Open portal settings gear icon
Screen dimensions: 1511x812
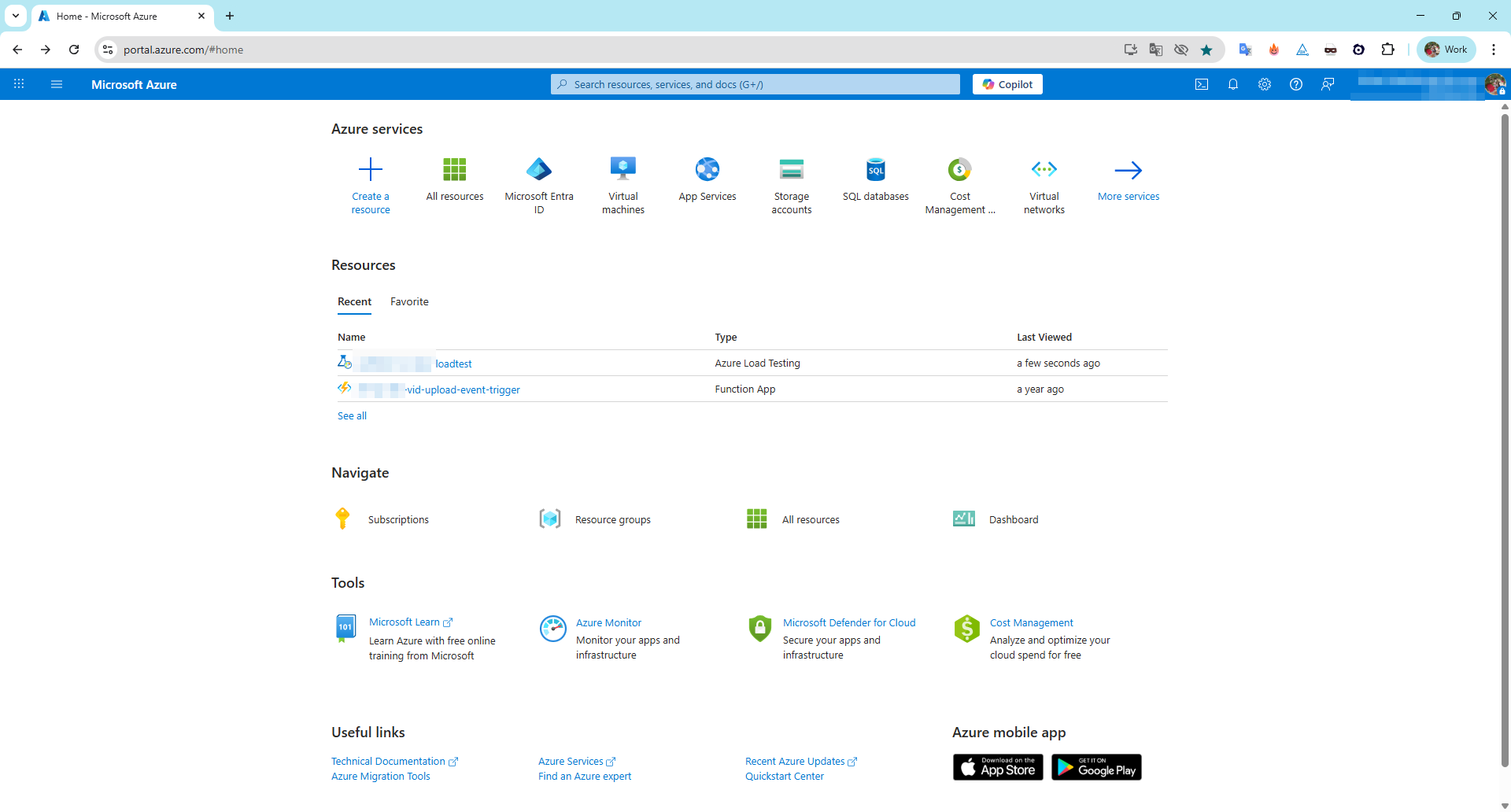1265,84
